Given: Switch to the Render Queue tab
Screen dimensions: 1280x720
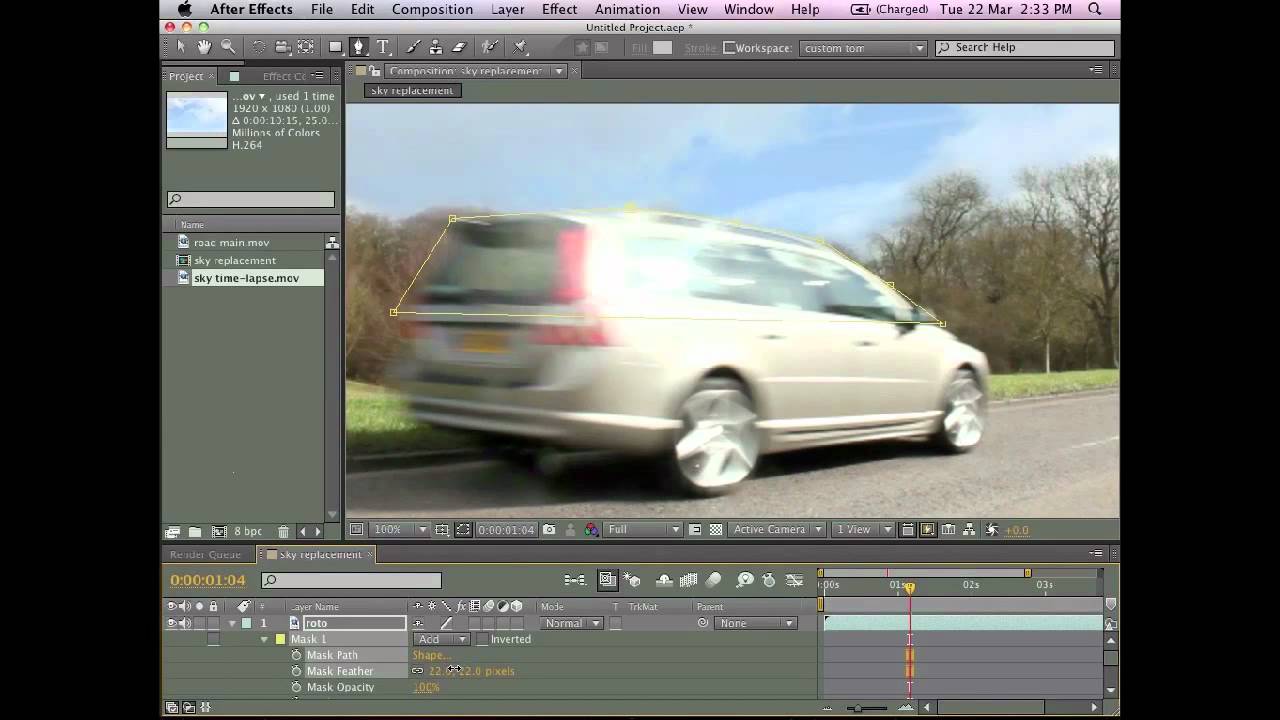Looking at the screenshot, I should [x=206, y=554].
